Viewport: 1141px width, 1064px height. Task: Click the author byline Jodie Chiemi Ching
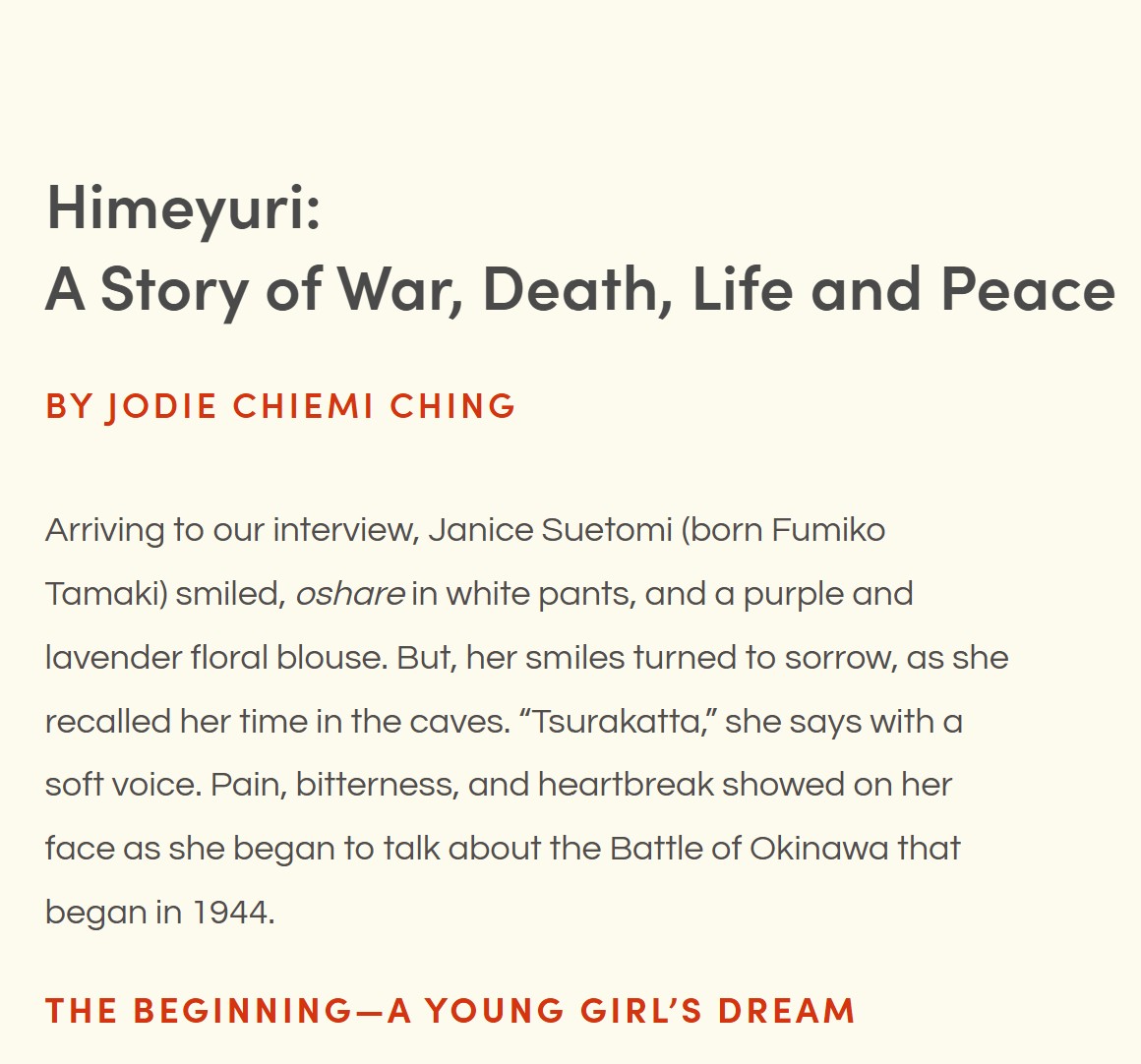(280, 406)
